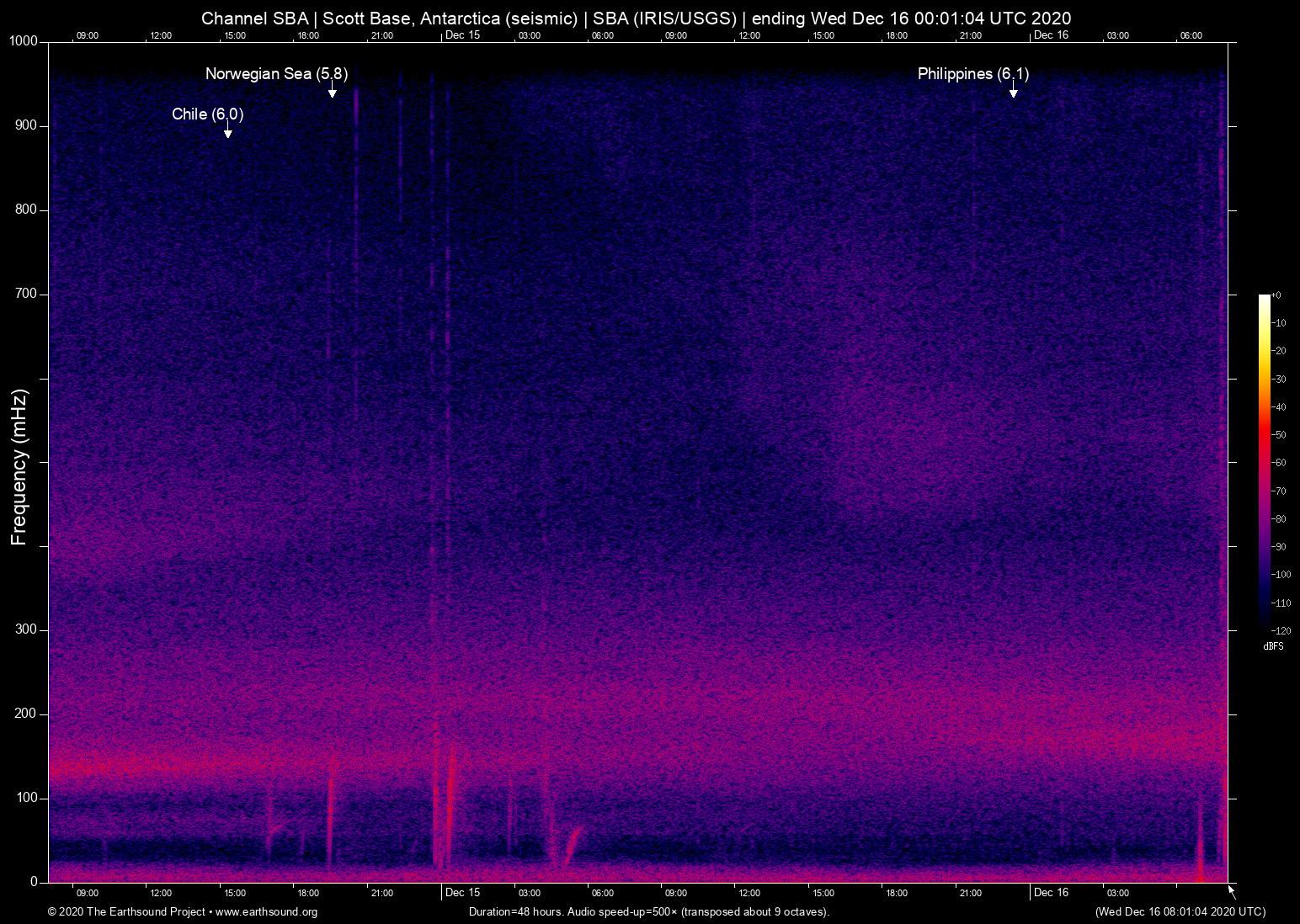Select the Dec 16 marker on bottom axis
The image size is (1300, 924).
click(1052, 892)
